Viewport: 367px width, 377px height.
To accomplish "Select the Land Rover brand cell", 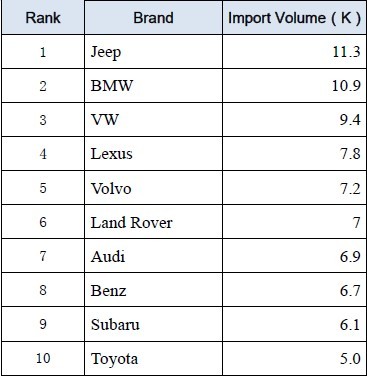I will point(153,222).
